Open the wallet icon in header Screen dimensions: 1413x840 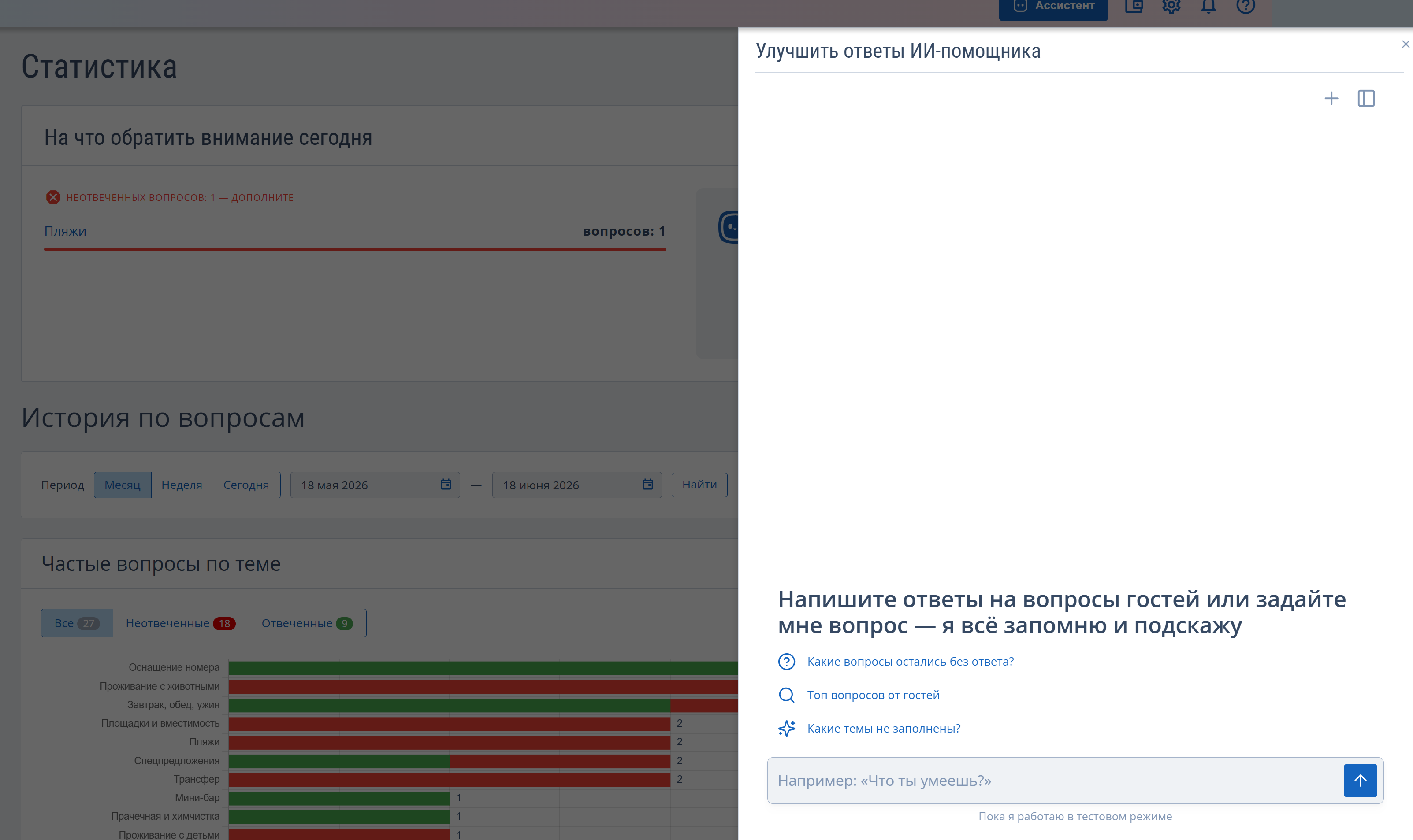(1134, 6)
